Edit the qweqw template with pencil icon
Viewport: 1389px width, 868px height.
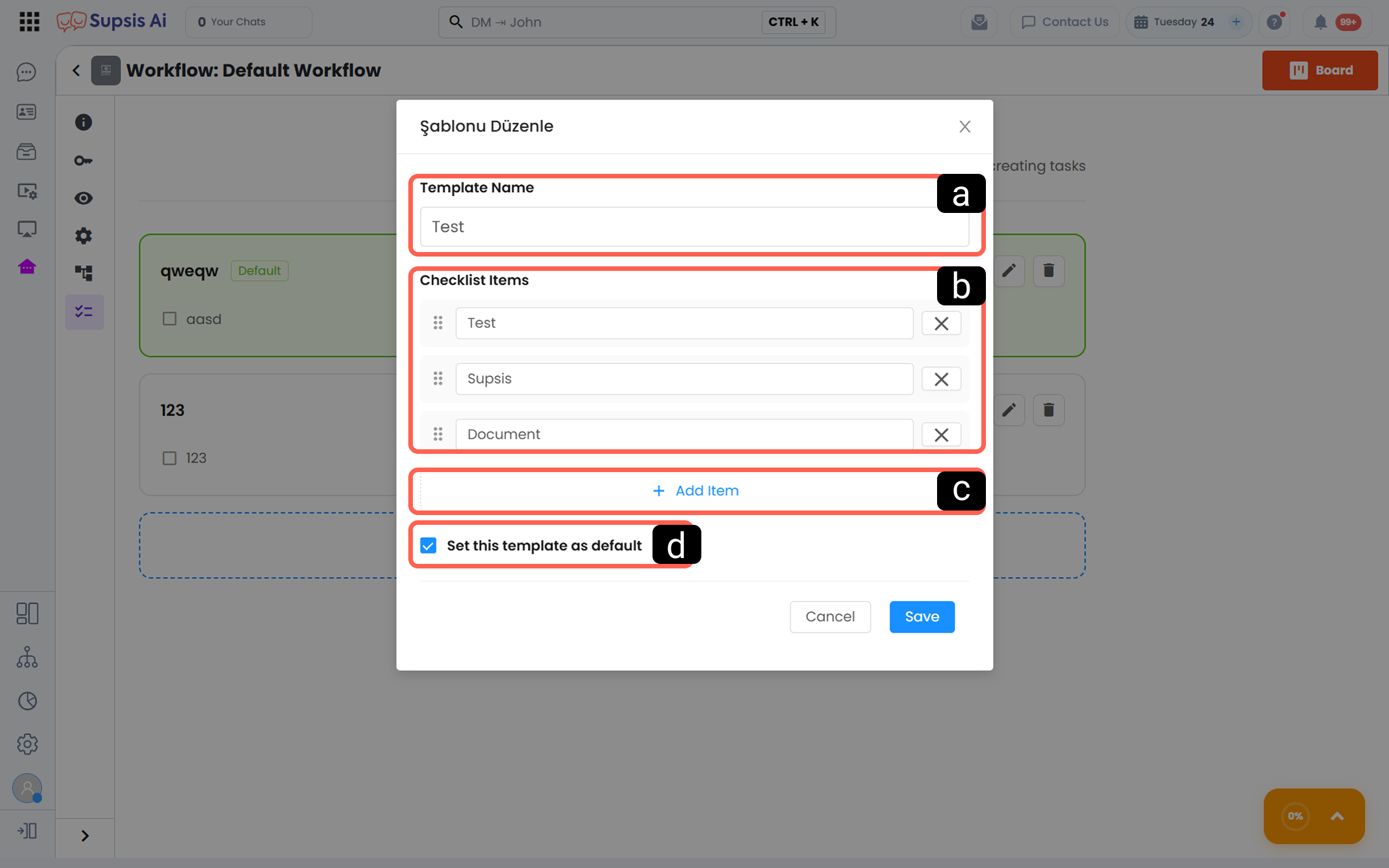[x=1009, y=271]
